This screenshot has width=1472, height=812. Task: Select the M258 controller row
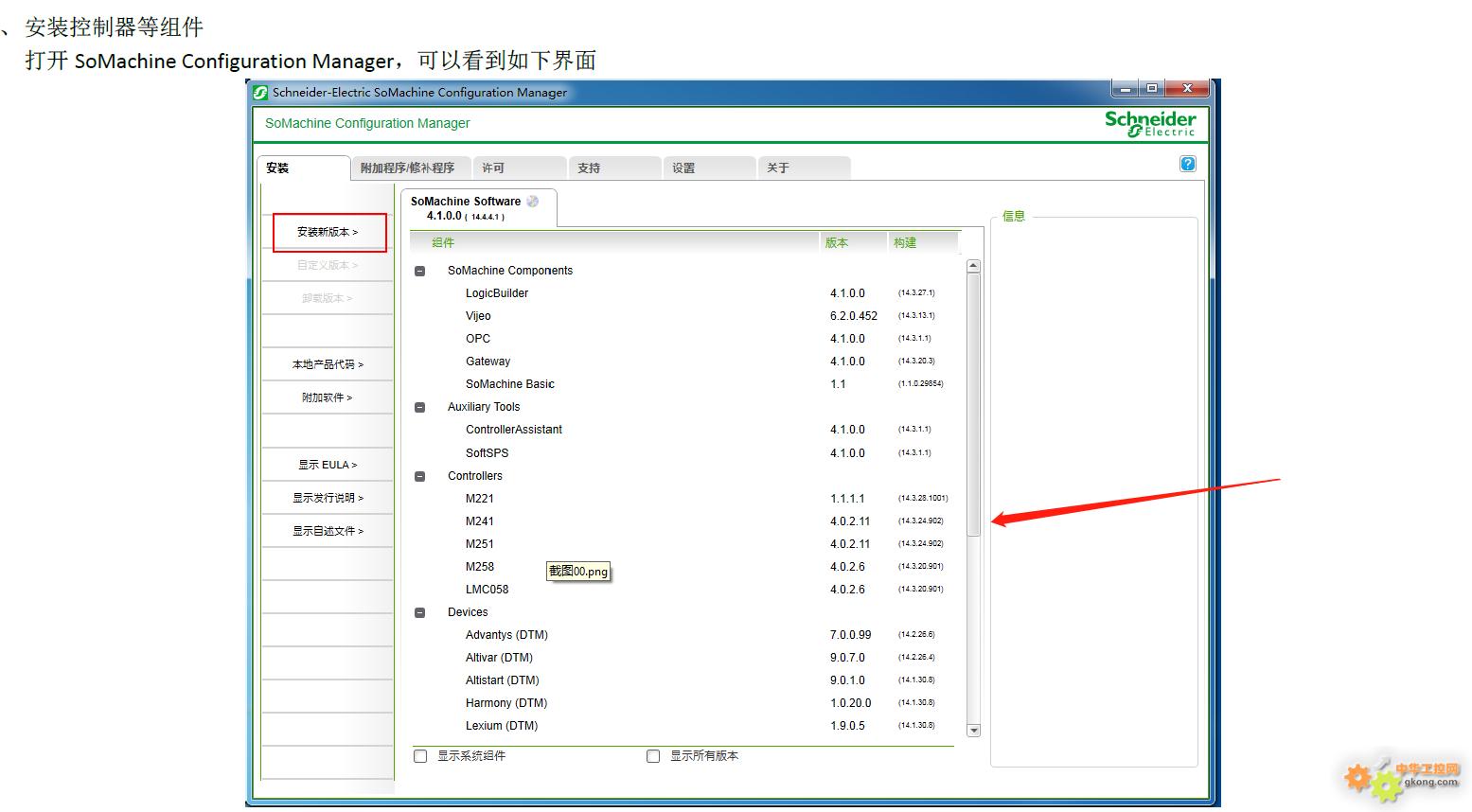click(x=688, y=567)
